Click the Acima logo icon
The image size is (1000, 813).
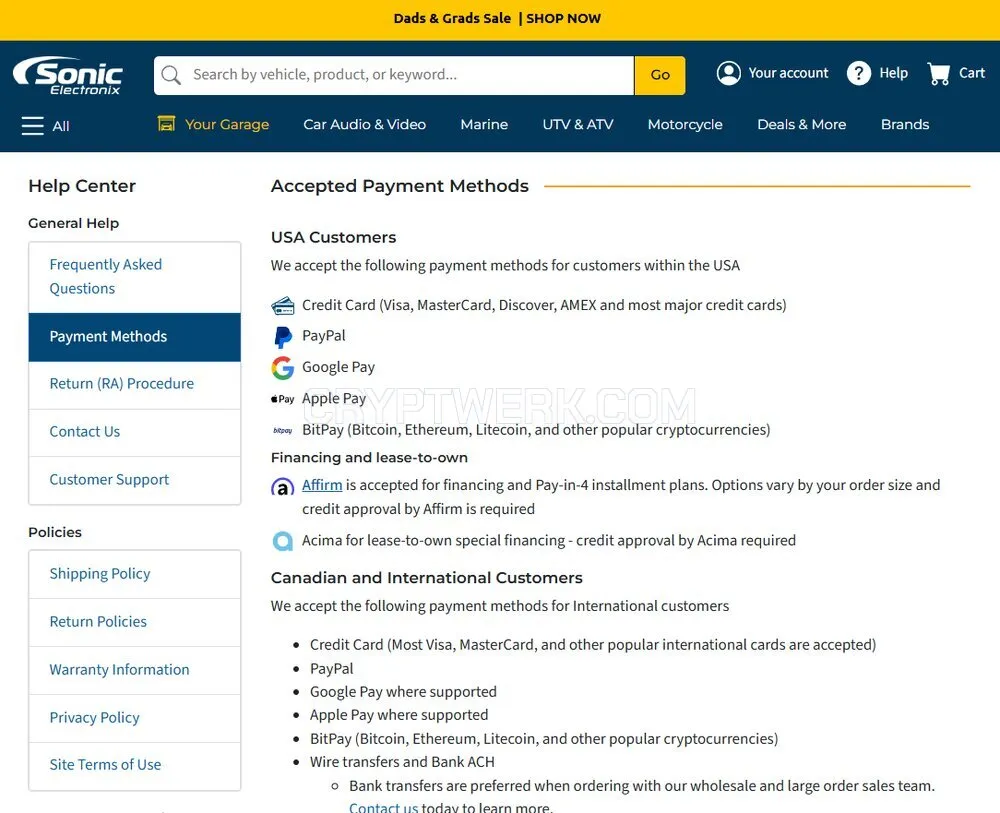pyautogui.click(x=283, y=541)
